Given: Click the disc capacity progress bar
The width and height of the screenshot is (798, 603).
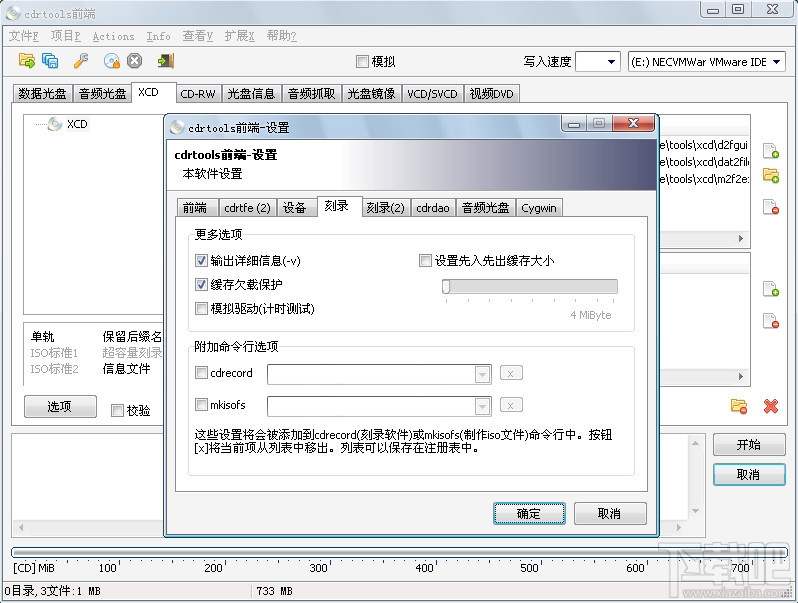Looking at the screenshot, I should [x=400, y=552].
